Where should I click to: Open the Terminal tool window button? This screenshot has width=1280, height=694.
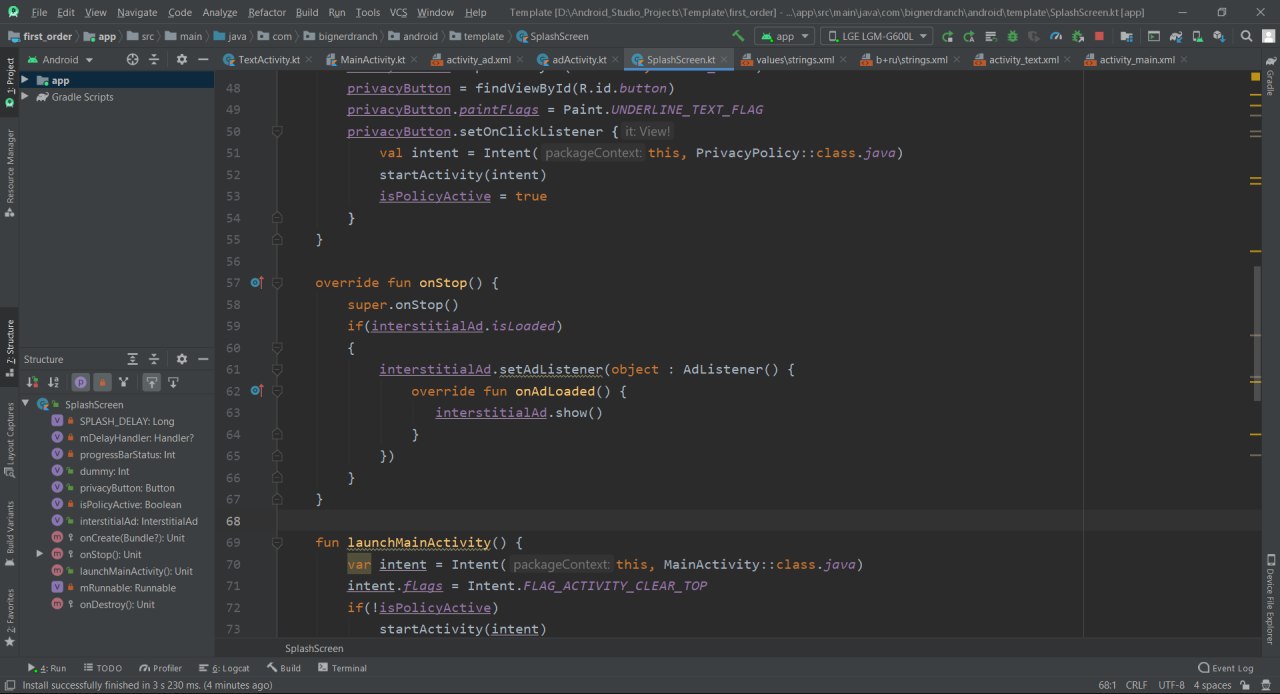coord(341,668)
